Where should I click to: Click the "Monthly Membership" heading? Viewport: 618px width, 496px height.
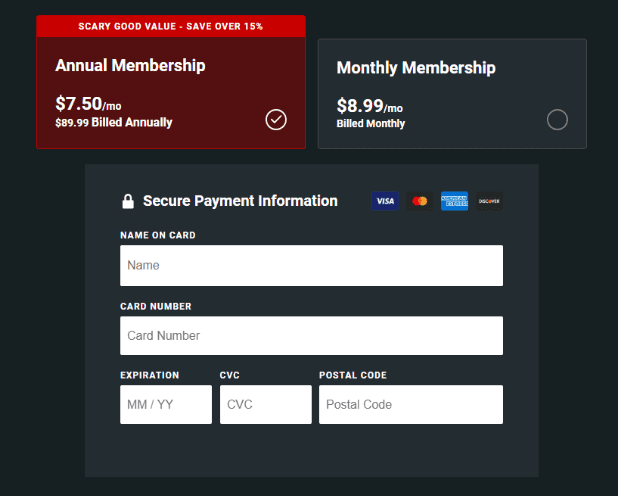click(416, 68)
